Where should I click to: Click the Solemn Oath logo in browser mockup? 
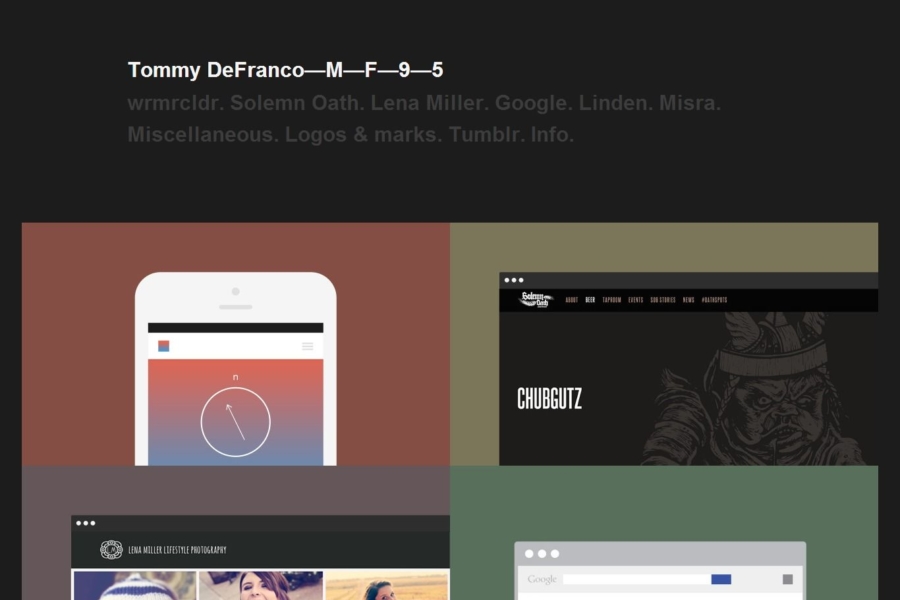click(535, 300)
